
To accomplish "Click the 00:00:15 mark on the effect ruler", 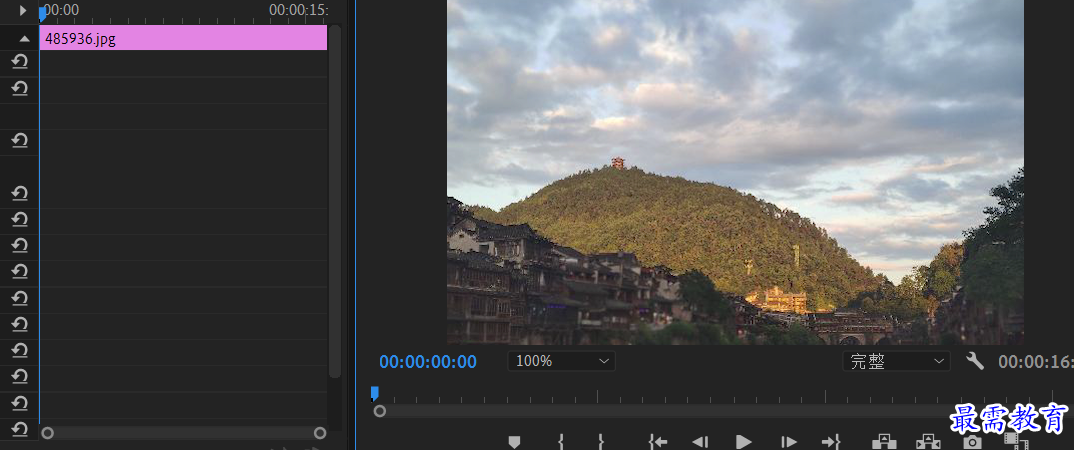I will click(299, 10).
